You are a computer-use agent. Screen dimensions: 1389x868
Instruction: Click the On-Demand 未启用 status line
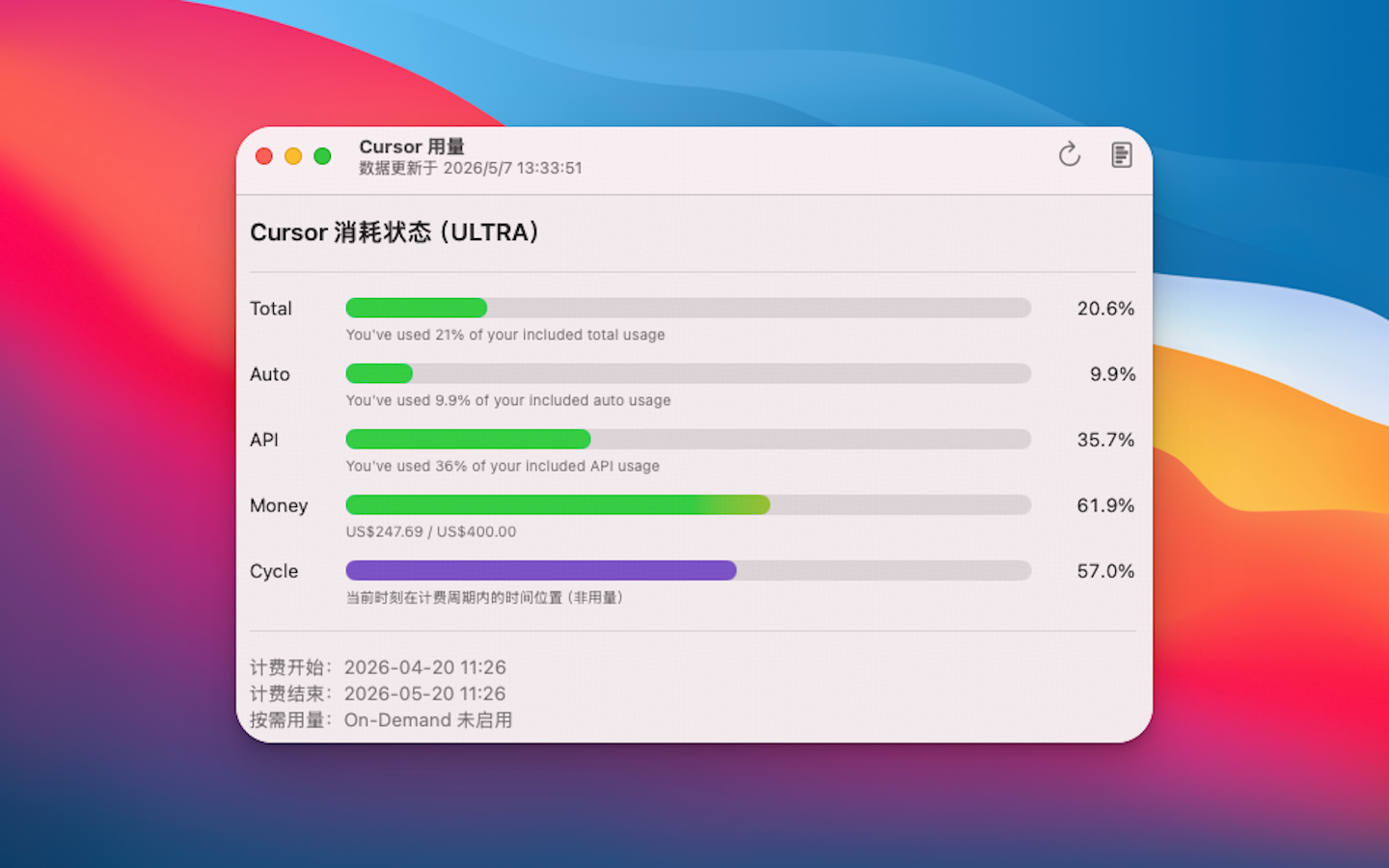[381, 719]
